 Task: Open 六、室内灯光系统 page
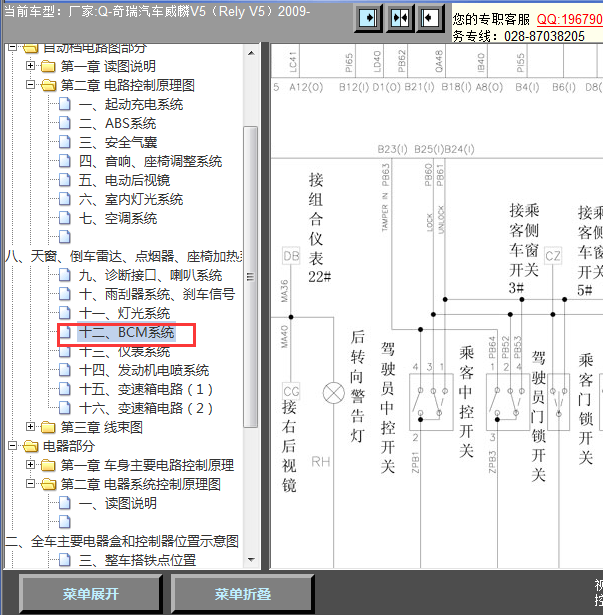tap(131, 199)
